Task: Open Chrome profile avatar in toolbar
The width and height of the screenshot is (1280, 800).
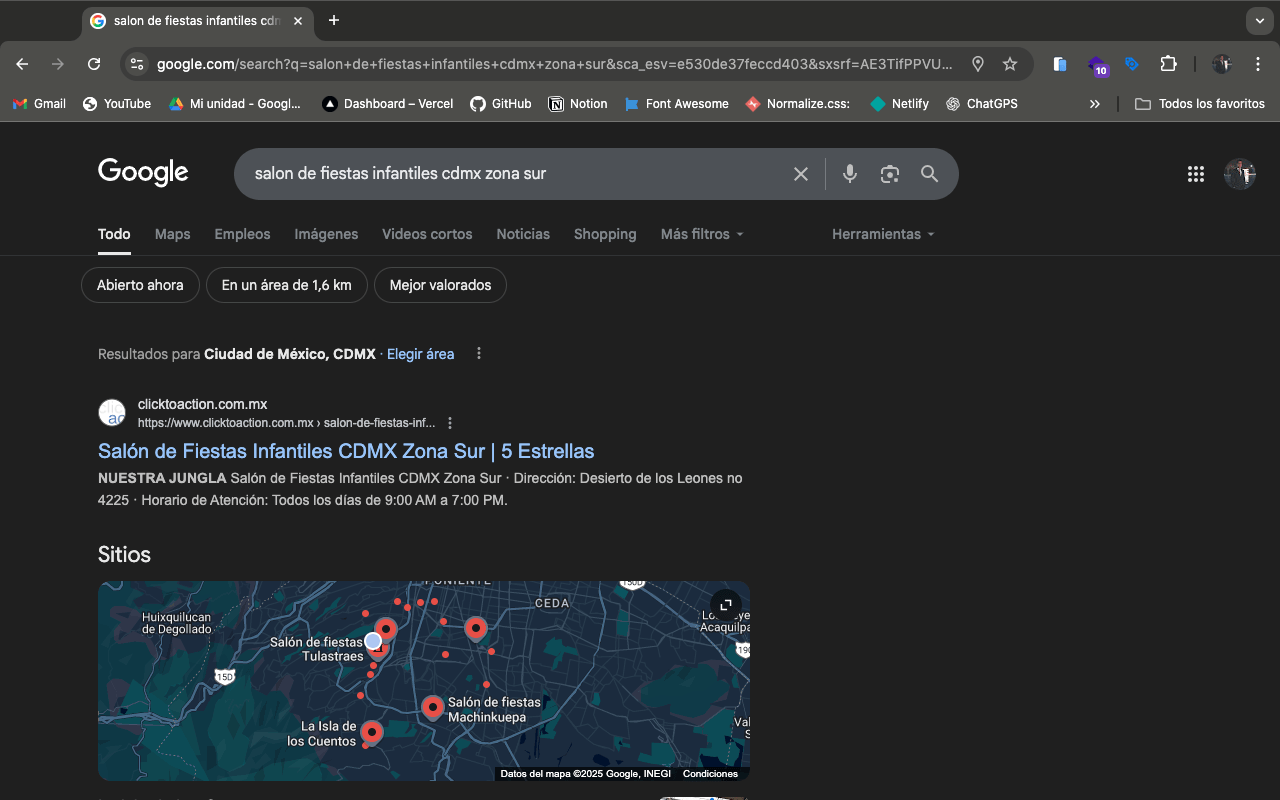Action: pos(1222,64)
